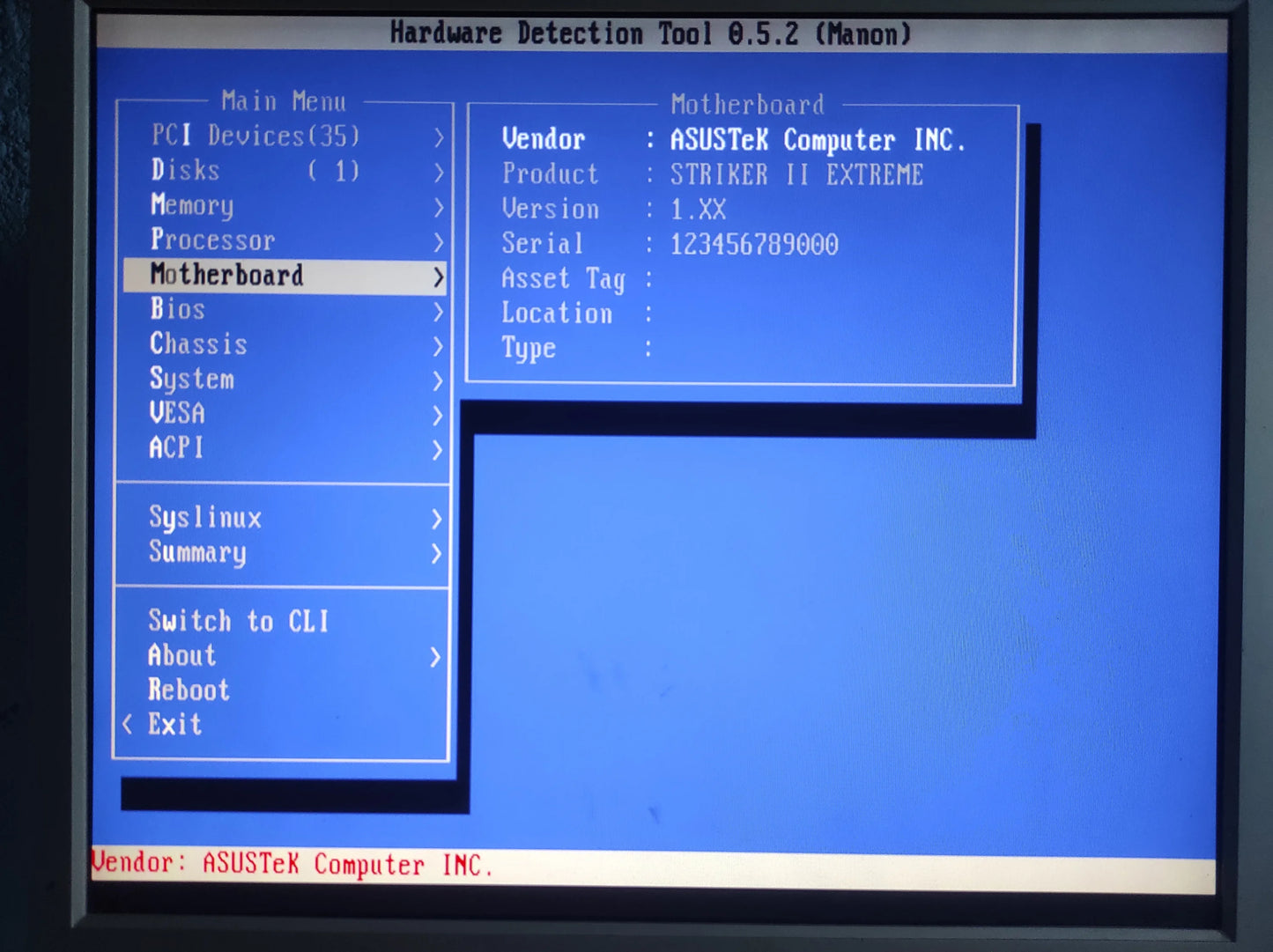This screenshot has width=1273, height=952.
Task: Open the About screen
Action: (181, 655)
